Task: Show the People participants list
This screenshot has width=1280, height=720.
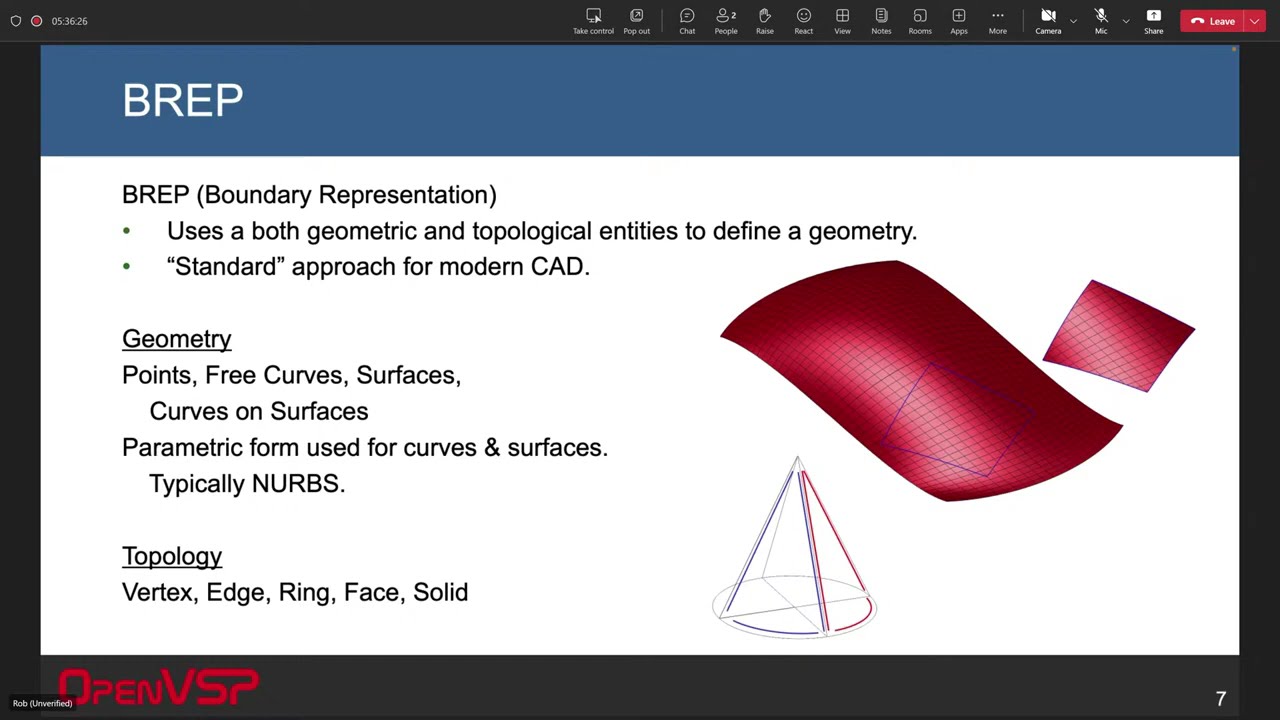Action: (726, 21)
